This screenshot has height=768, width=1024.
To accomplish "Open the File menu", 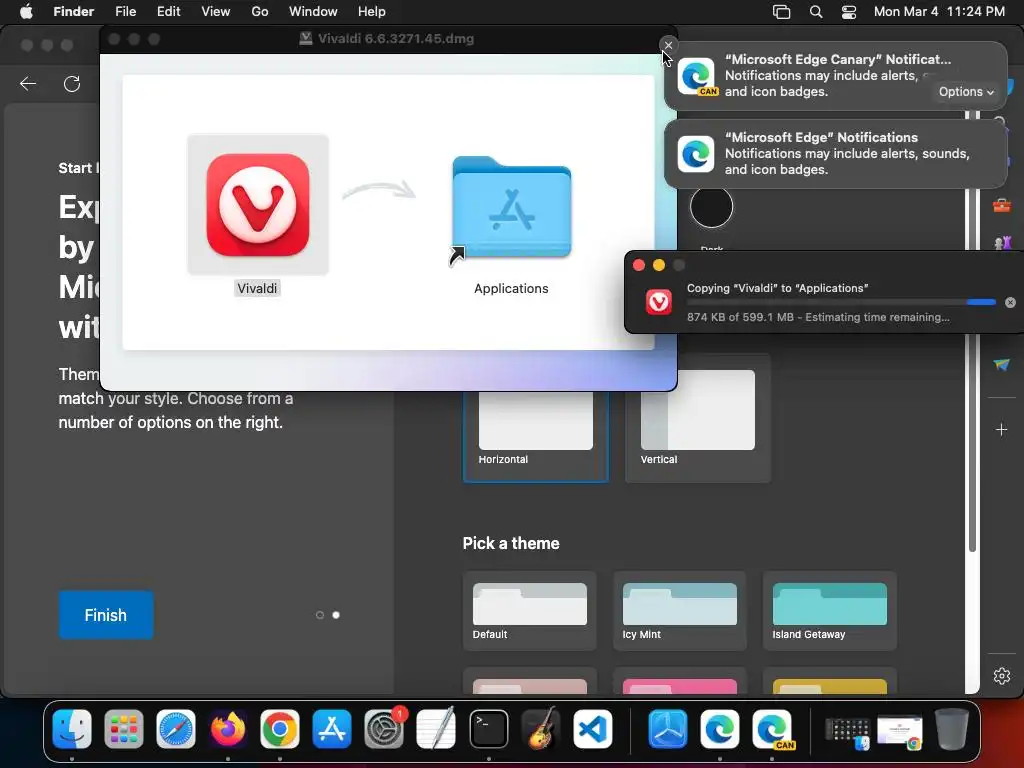I will 125,12.
